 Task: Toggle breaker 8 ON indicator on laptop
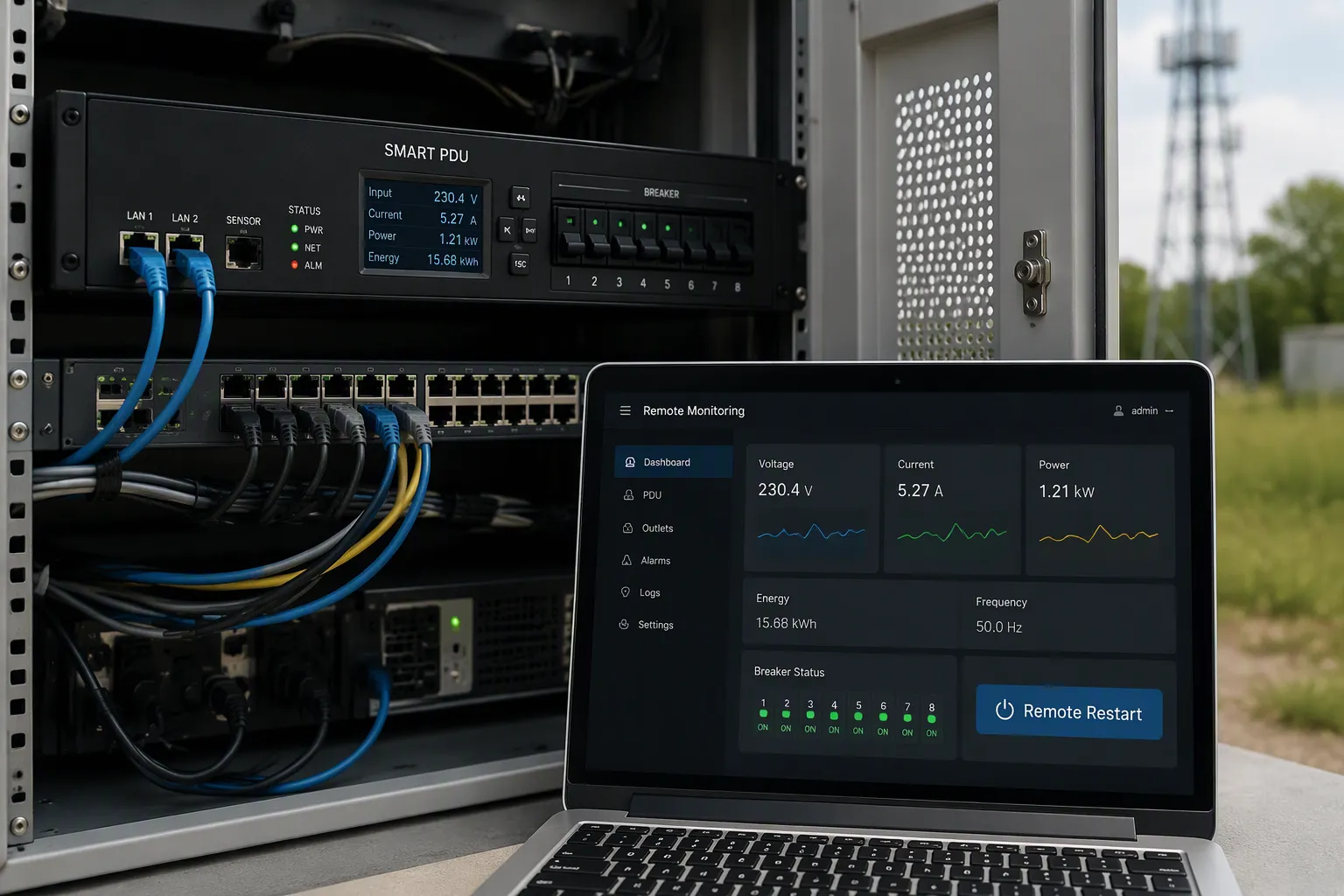932,720
